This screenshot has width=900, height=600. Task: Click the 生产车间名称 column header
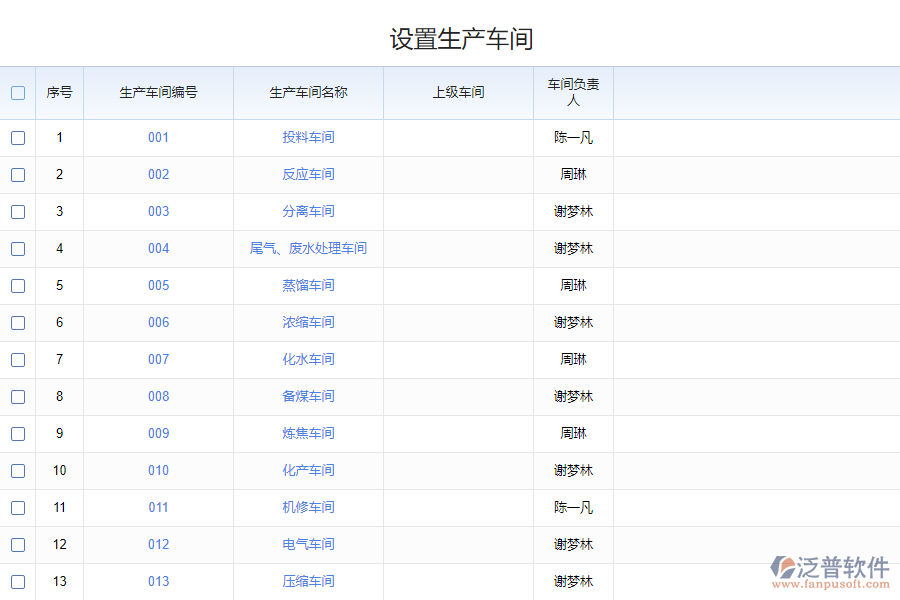click(x=308, y=93)
